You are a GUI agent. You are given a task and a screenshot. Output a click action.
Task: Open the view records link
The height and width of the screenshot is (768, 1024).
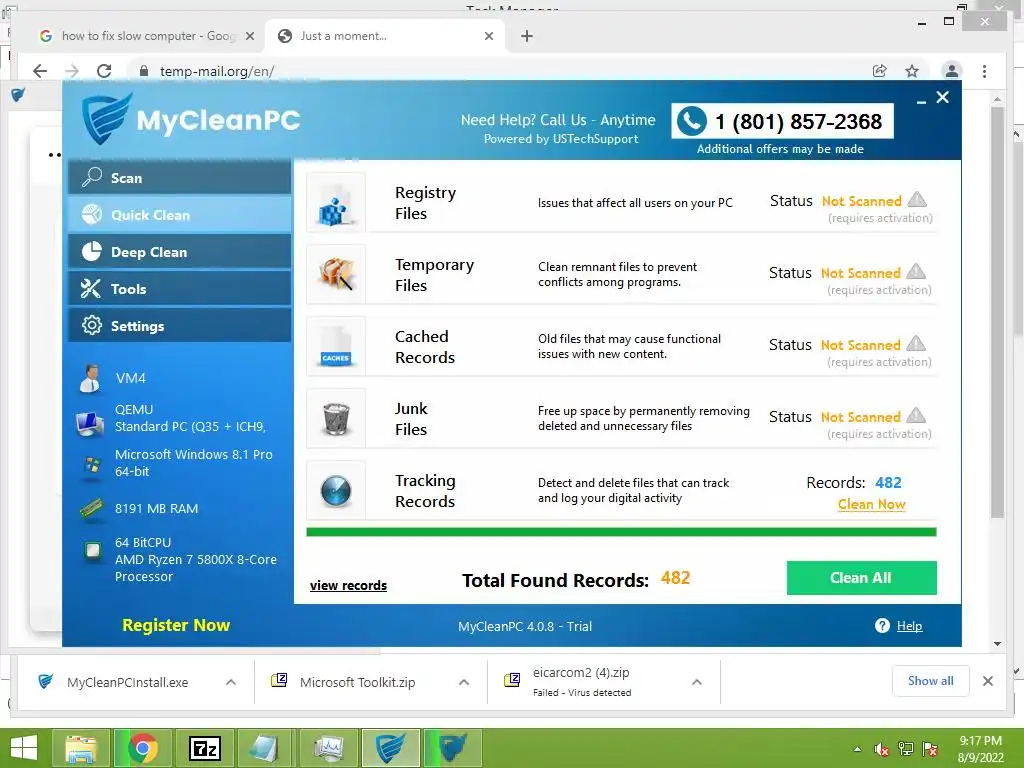click(348, 585)
